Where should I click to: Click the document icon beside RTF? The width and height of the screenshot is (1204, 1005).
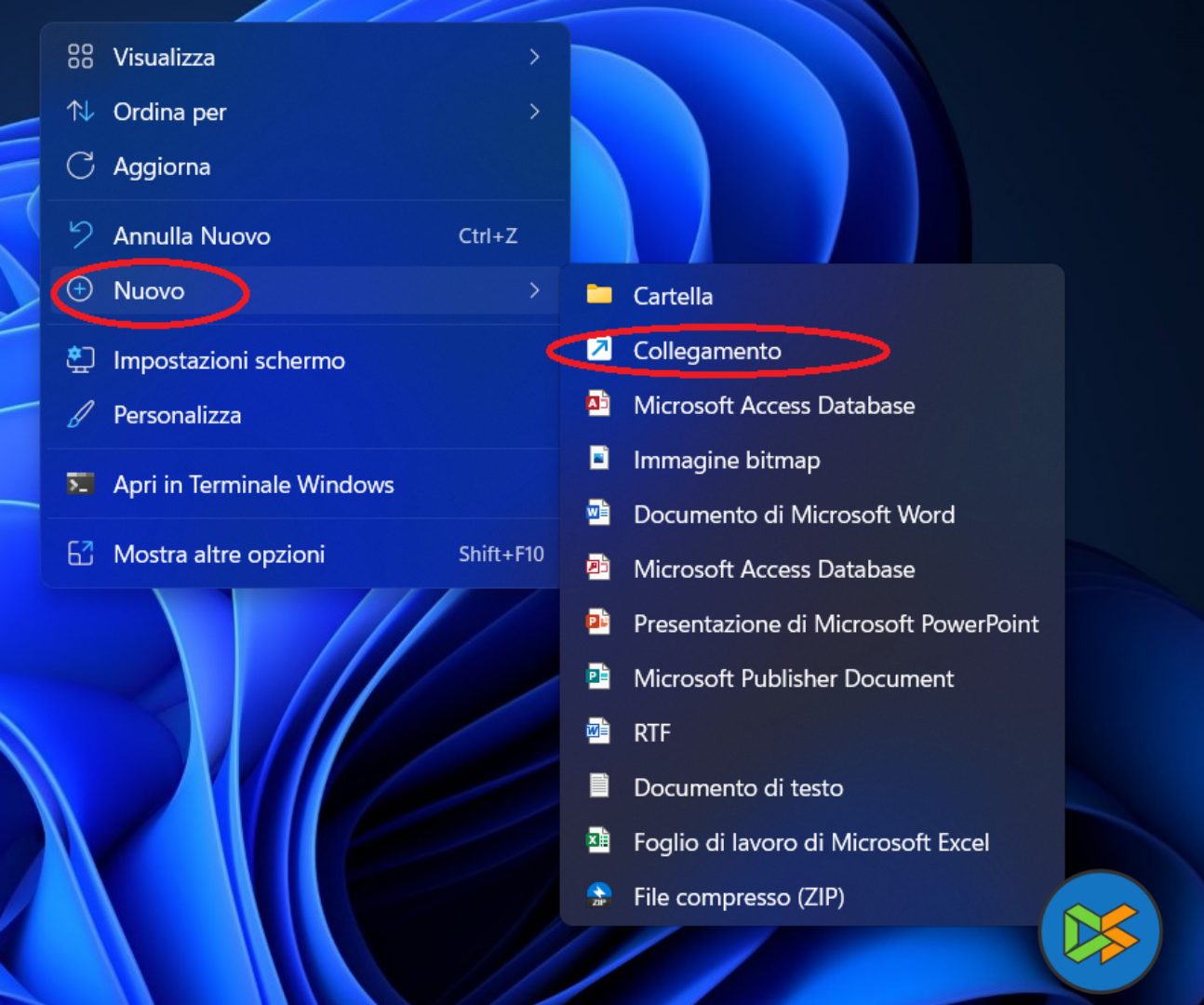(598, 731)
